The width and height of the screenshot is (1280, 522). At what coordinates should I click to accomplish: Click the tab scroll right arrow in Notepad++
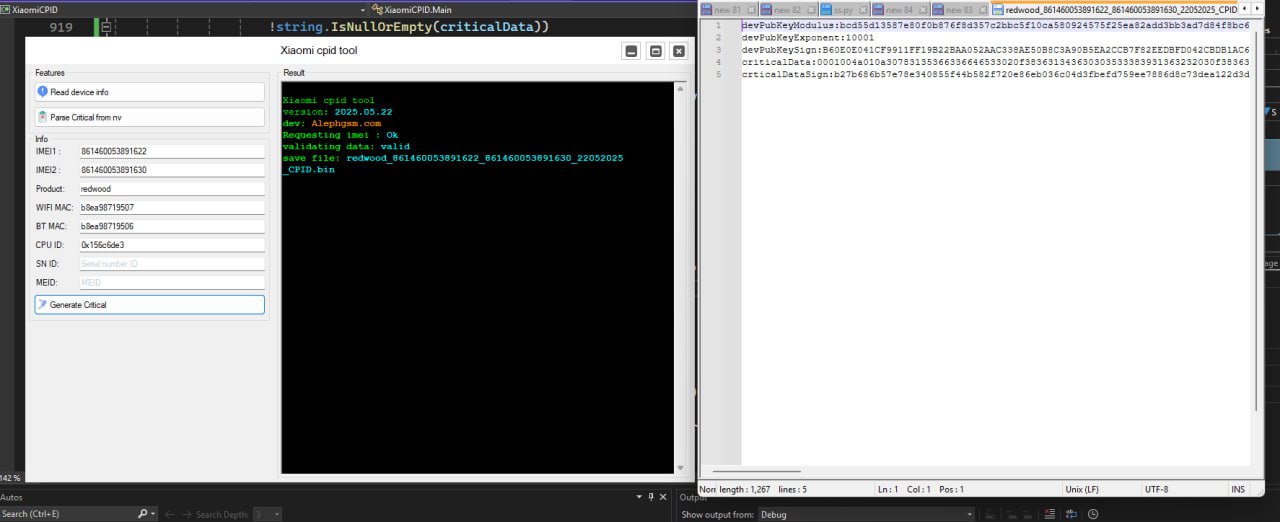[x=1255, y=9]
